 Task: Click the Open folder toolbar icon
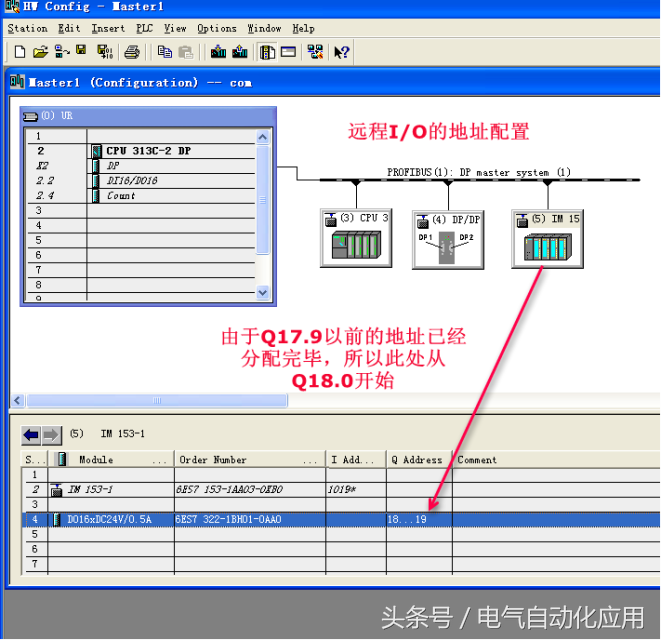coord(40,51)
